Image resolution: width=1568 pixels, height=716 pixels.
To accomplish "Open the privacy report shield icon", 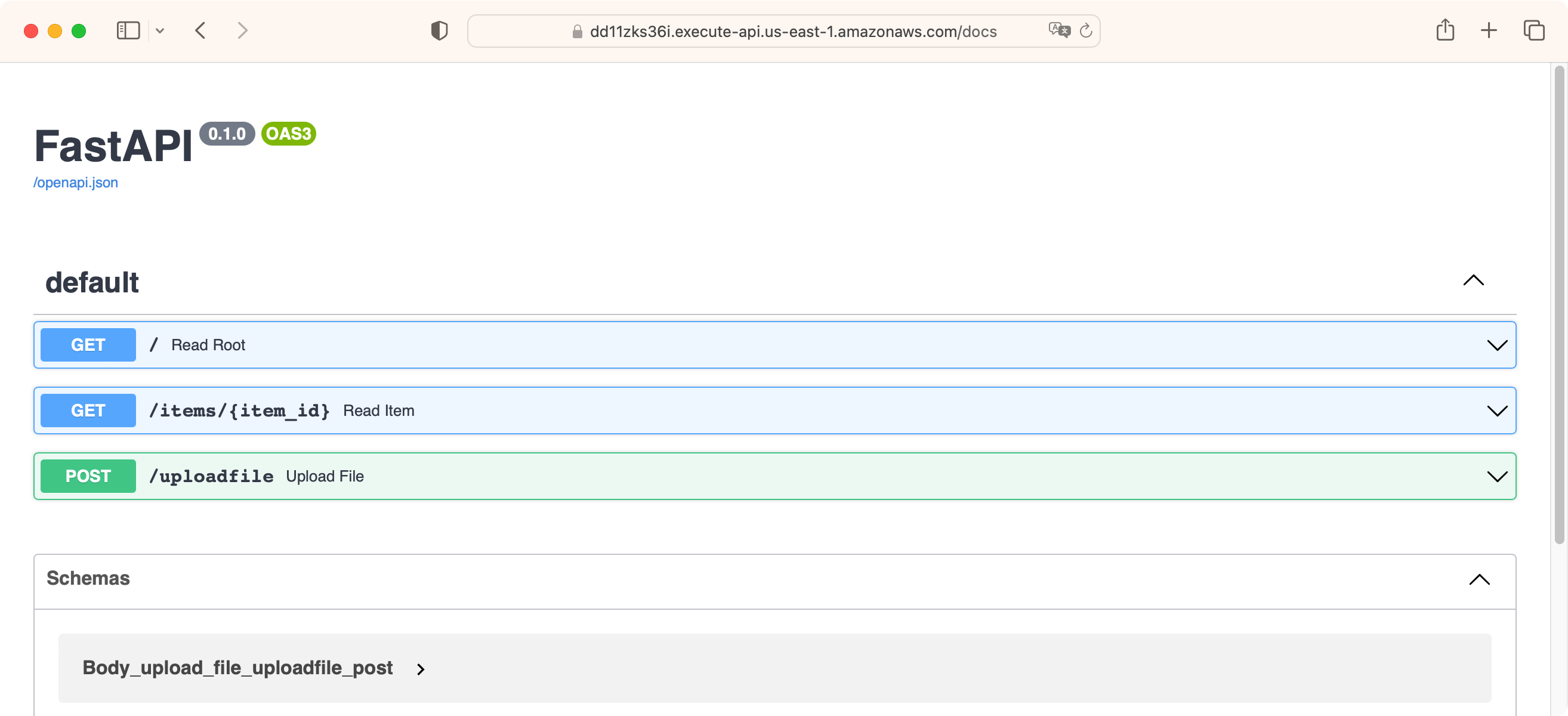I will 439,30.
